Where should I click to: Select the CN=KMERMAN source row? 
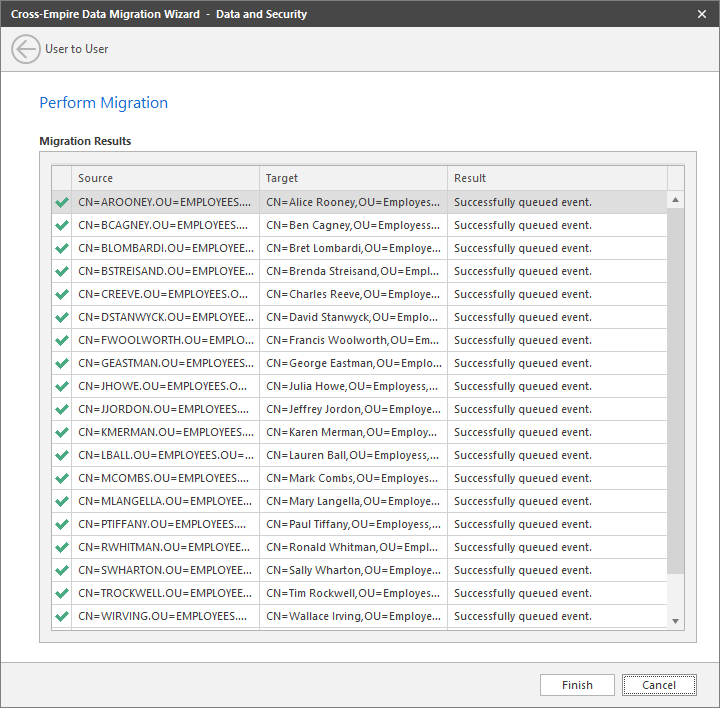[x=165, y=432]
